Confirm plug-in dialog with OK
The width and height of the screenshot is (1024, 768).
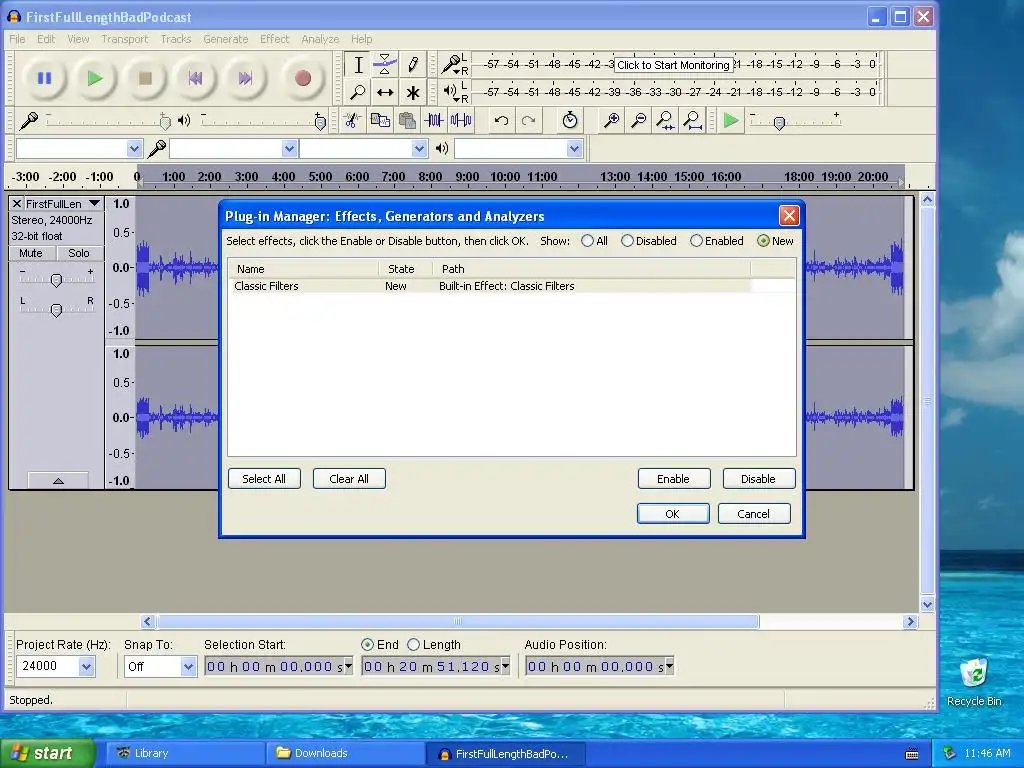pyautogui.click(x=673, y=514)
